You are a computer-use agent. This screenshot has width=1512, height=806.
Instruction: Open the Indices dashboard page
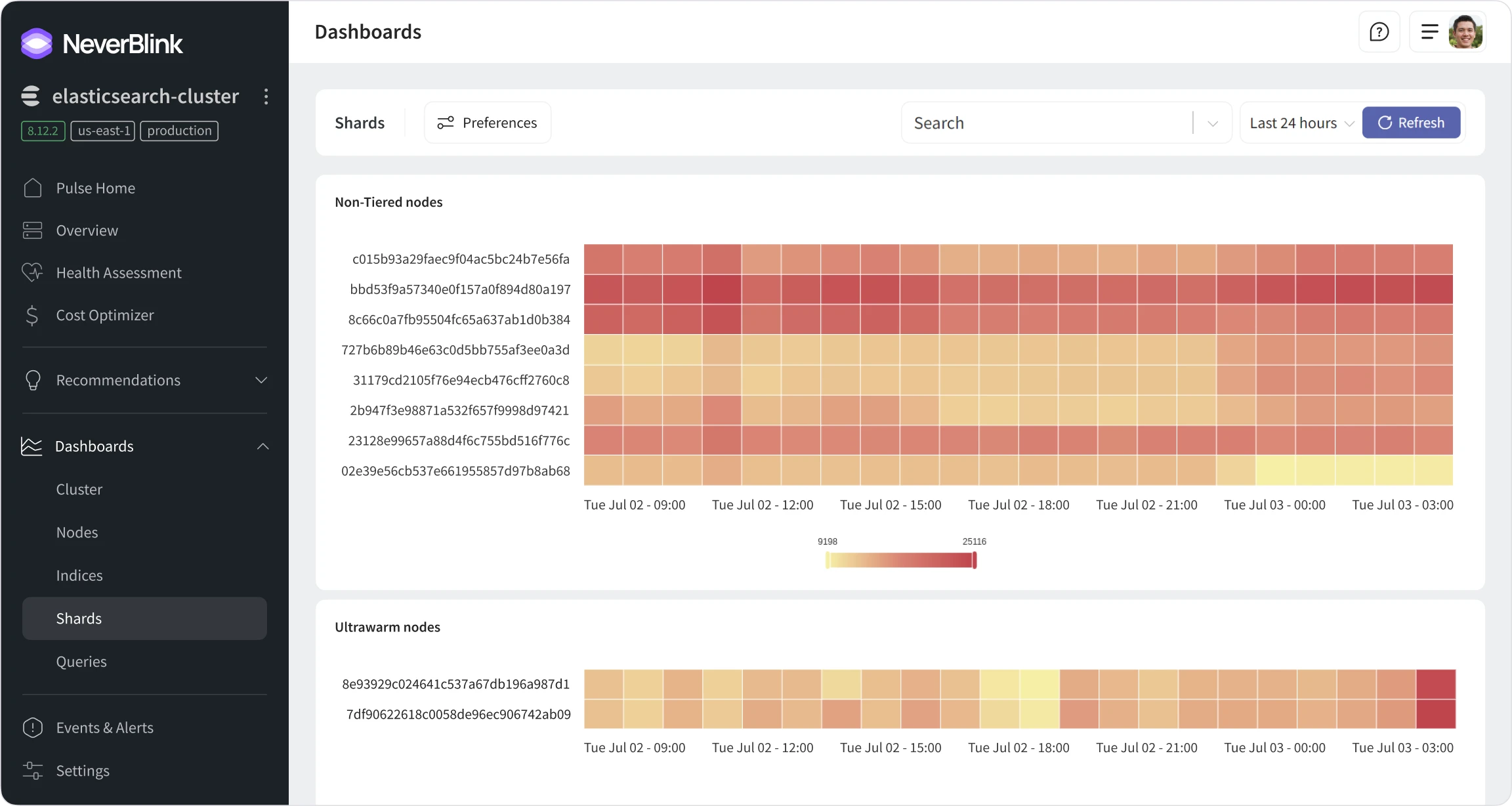click(x=79, y=576)
